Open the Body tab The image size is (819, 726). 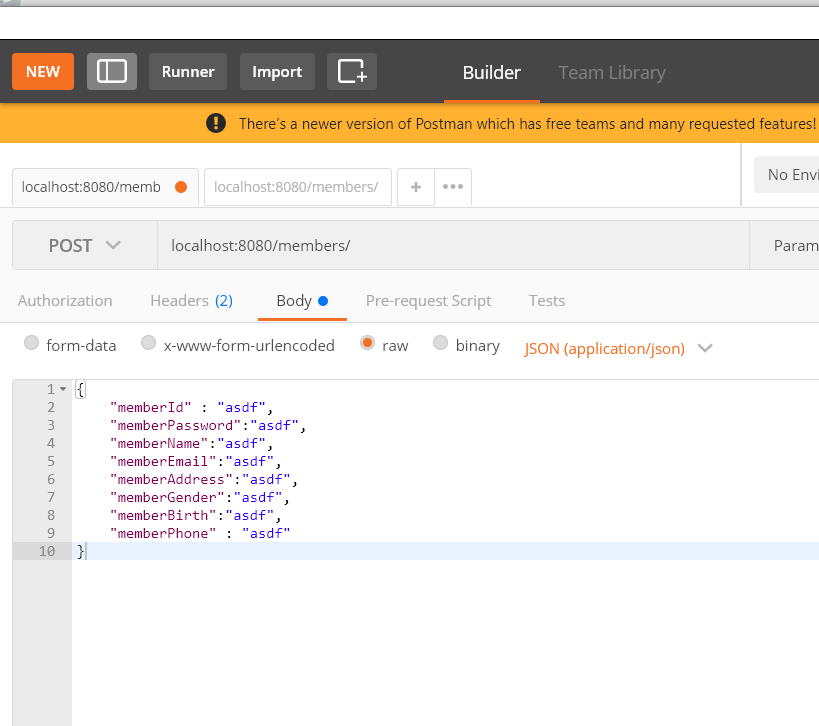click(x=302, y=301)
